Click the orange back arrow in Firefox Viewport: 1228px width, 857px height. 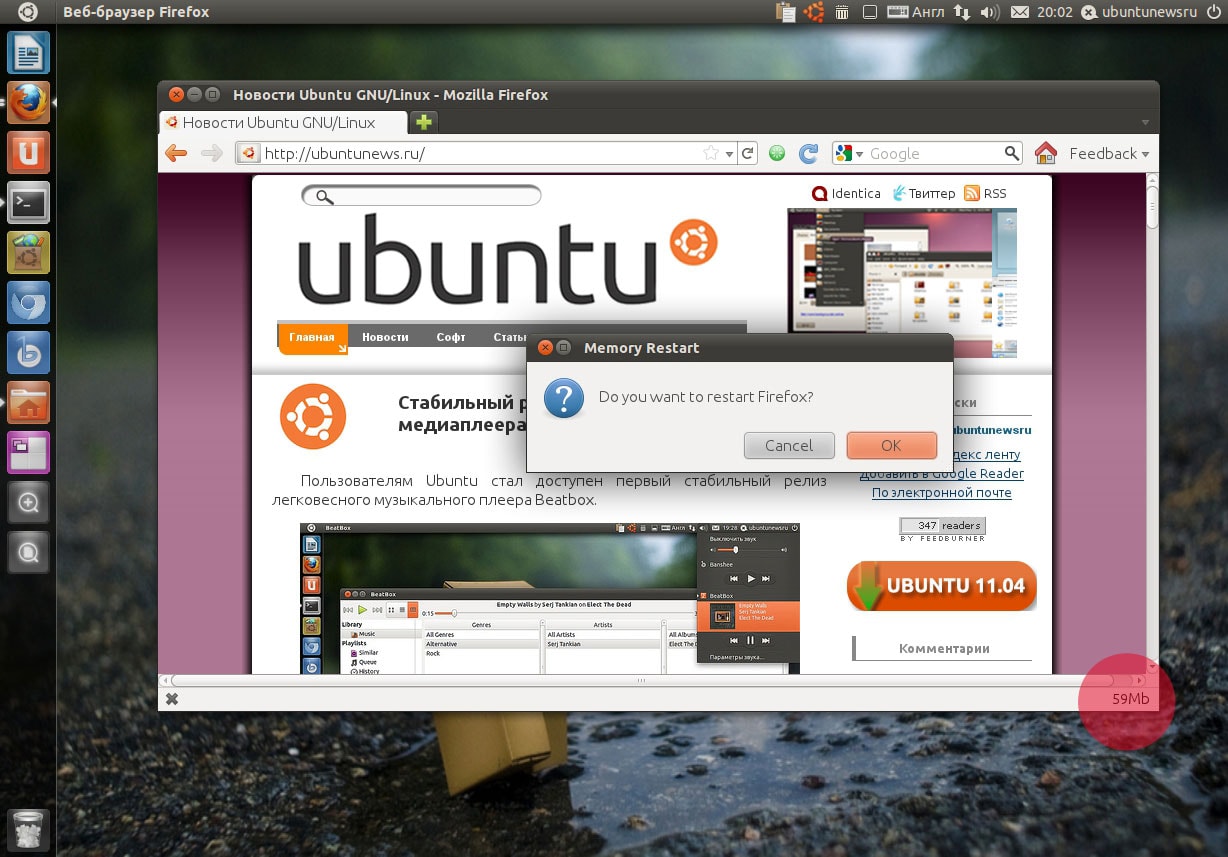pyautogui.click(x=176, y=153)
